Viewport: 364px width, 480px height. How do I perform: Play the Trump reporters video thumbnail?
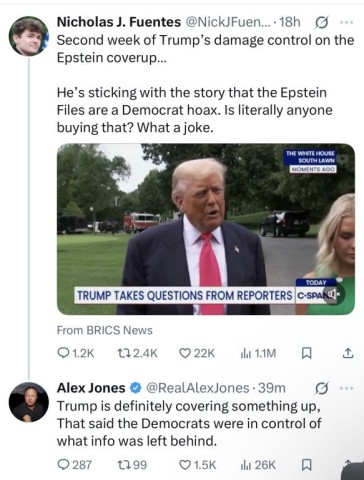206,229
